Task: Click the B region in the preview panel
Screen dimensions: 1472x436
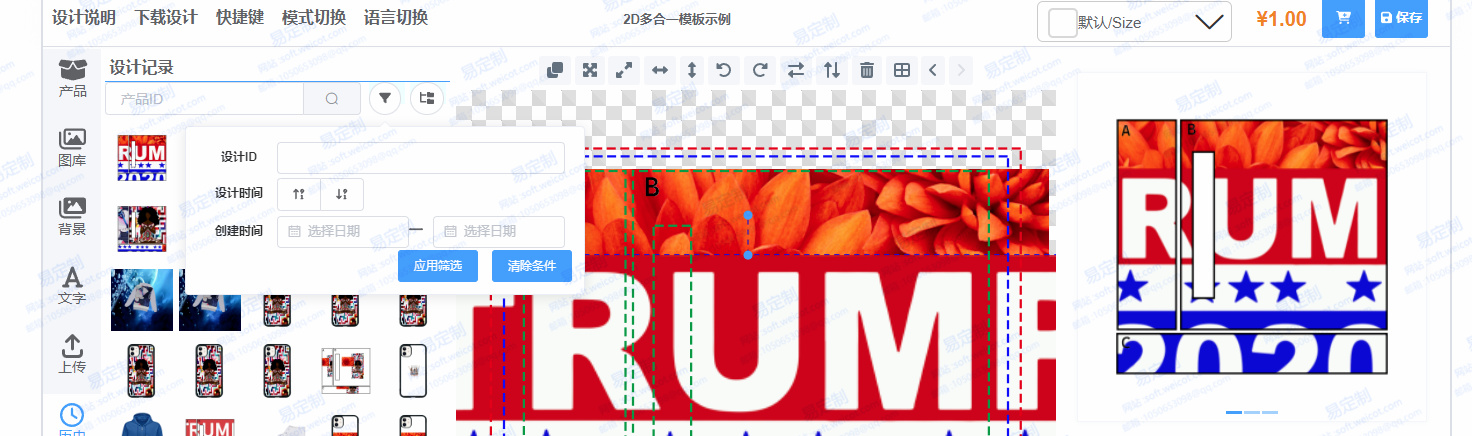Action: (x=1284, y=225)
